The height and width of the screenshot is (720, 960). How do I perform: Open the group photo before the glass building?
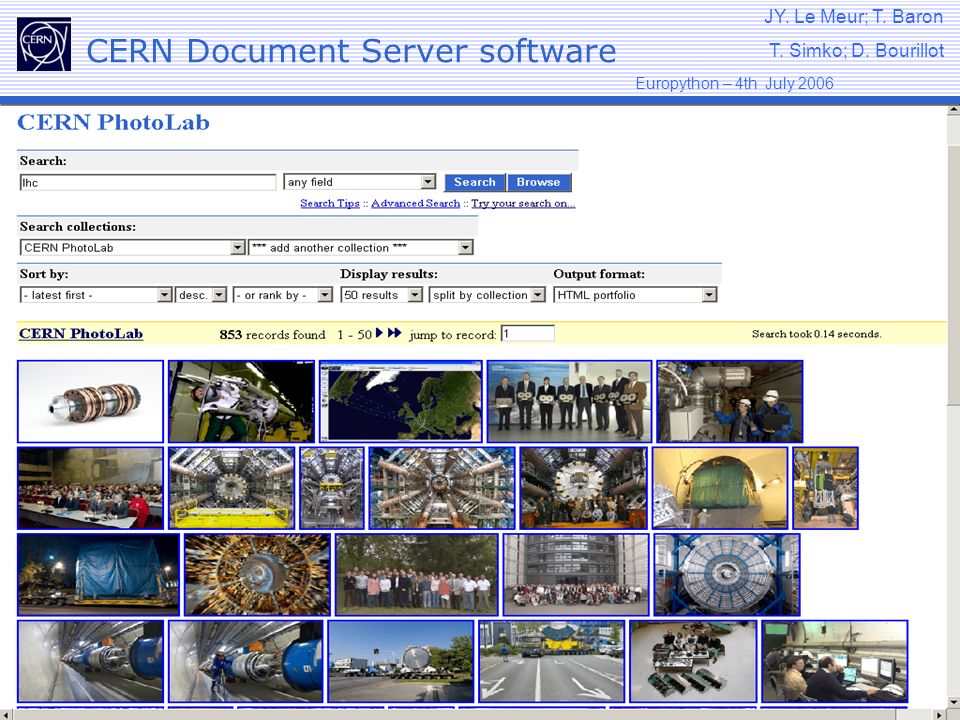coord(576,574)
